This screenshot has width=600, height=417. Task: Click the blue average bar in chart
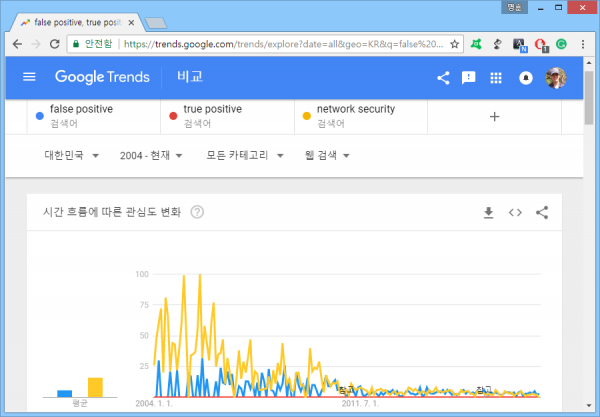(x=64, y=393)
